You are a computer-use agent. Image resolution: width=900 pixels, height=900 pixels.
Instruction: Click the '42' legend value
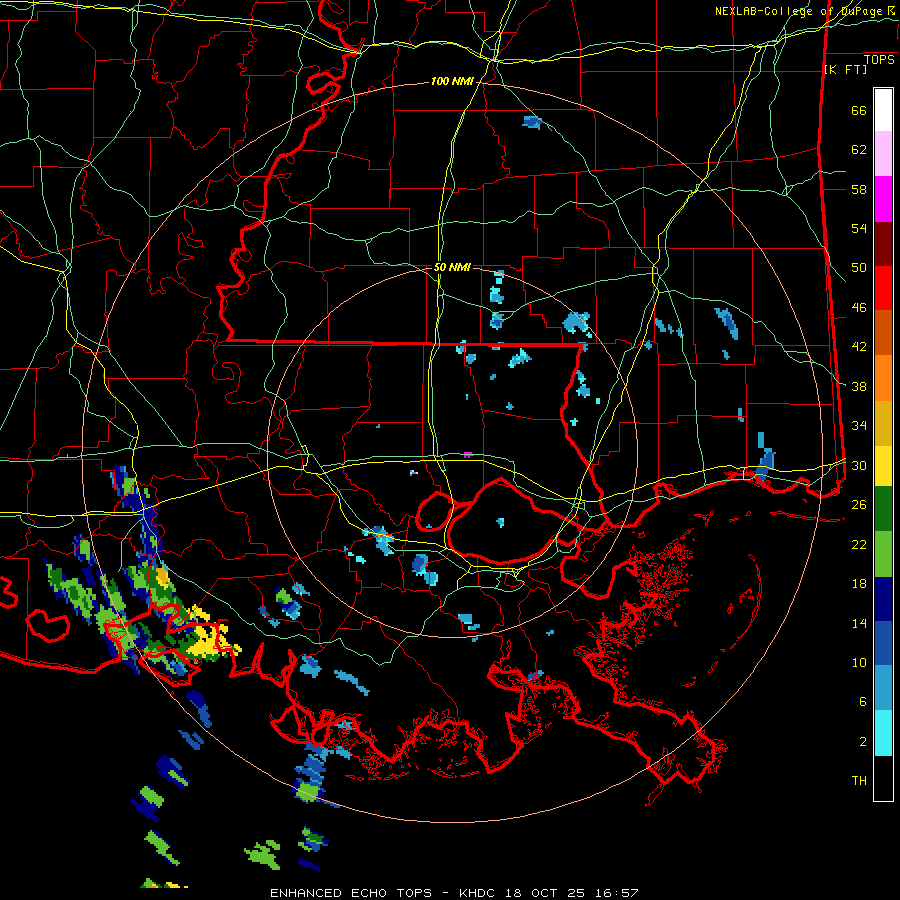pyautogui.click(x=859, y=347)
